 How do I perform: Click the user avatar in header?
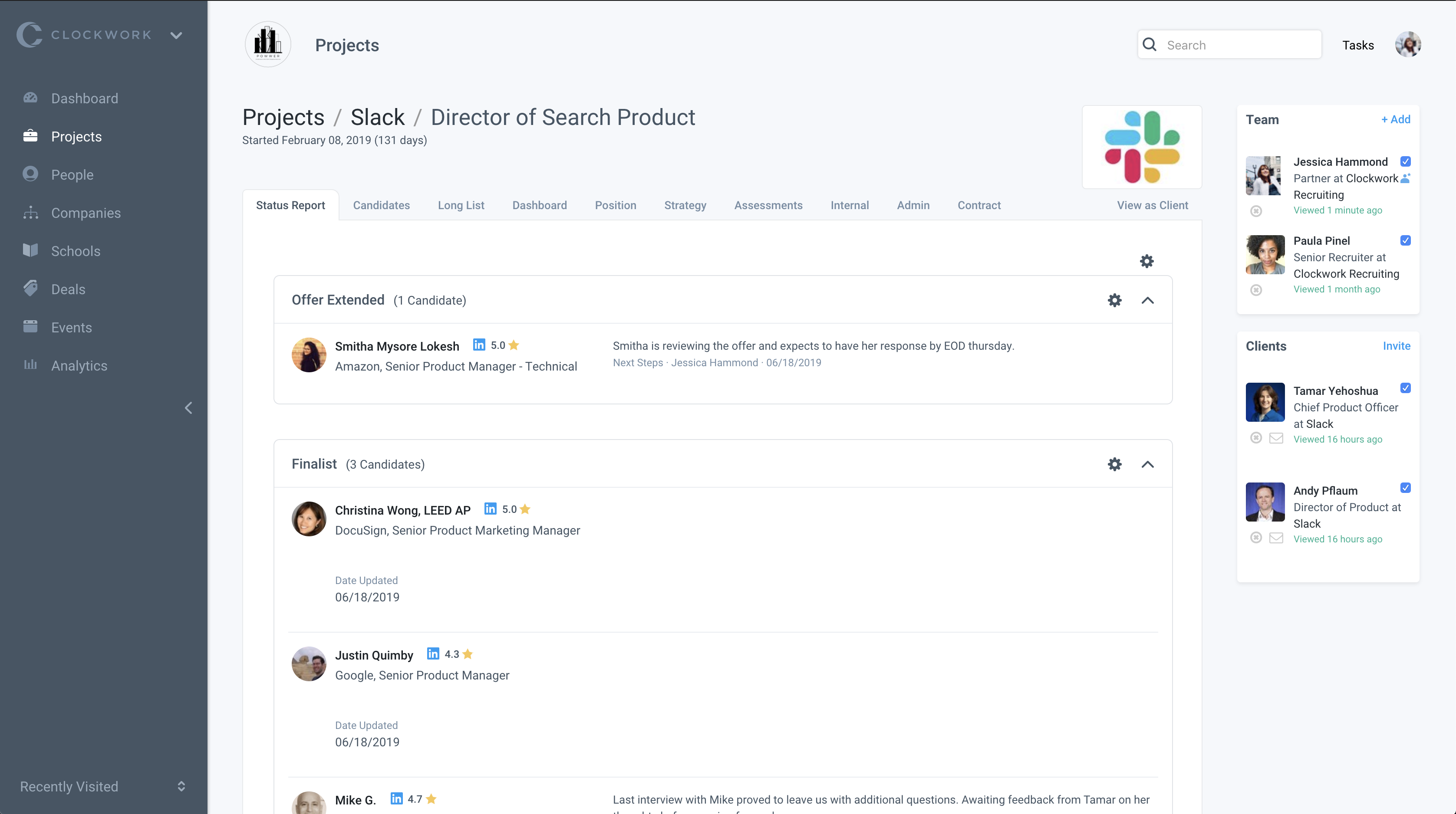(1408, 45)
